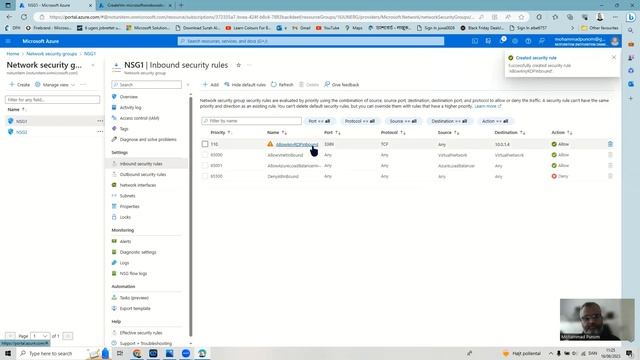Open Network interfaces menu item
640x360 pixels.
pyautogui.click(x=138, y=185)
